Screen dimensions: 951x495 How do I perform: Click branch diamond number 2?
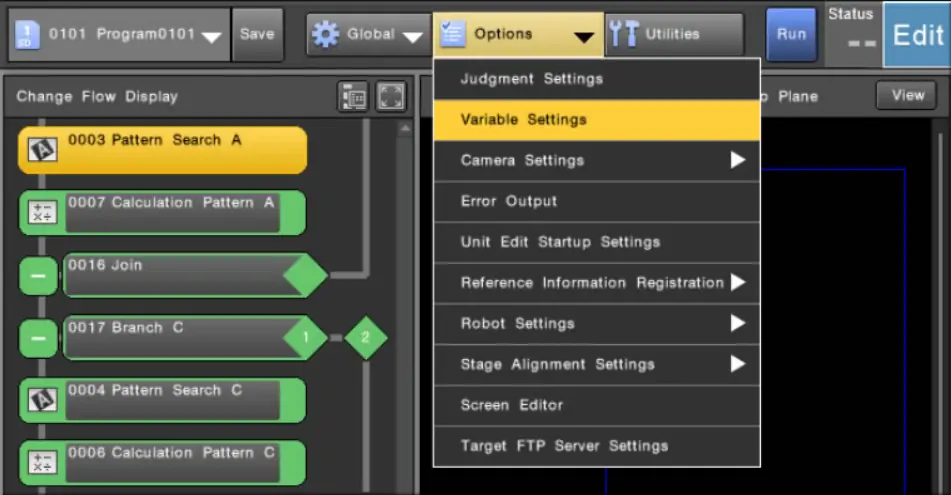tap(366, 337)
